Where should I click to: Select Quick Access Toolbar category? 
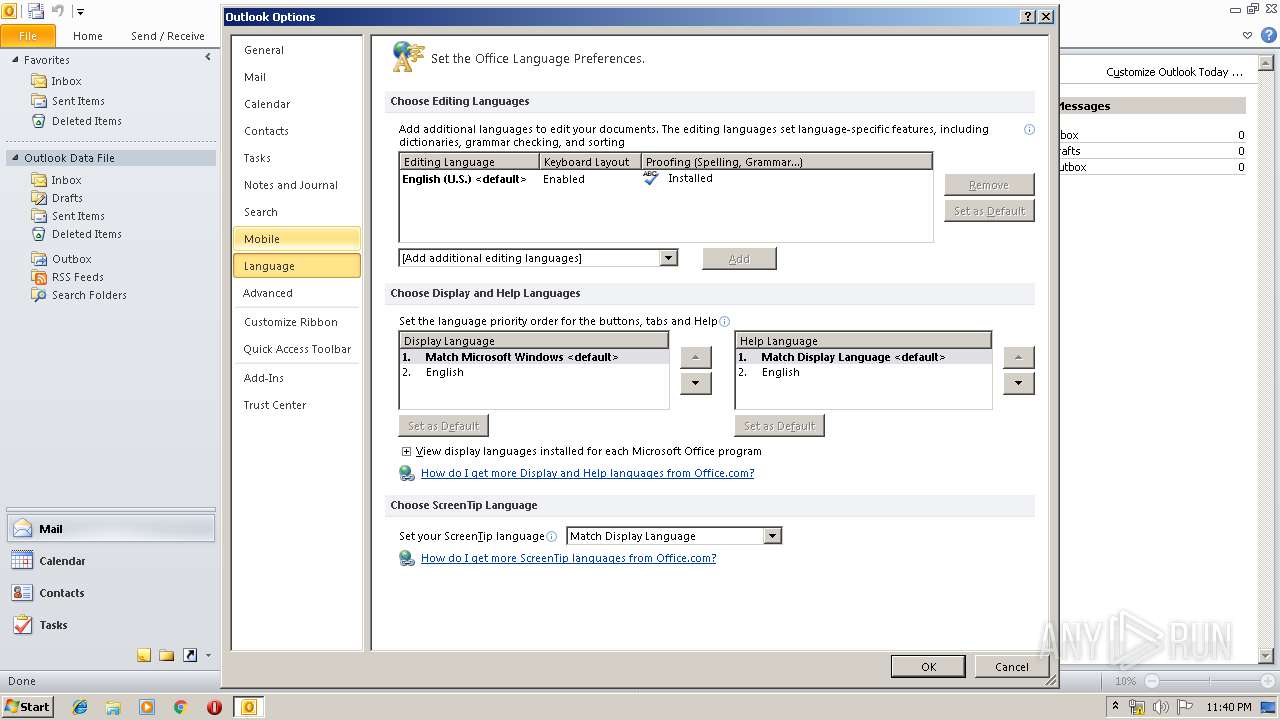[x=297, y=349]
